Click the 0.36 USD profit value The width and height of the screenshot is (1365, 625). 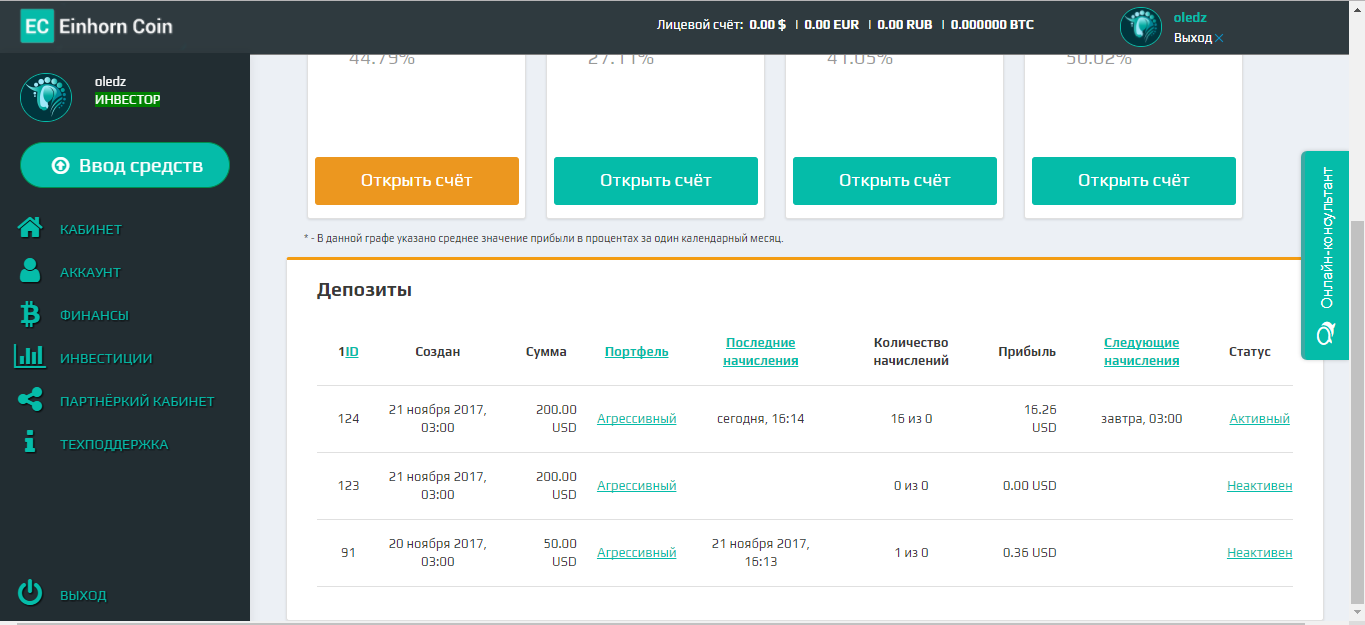click(1029, 553)
